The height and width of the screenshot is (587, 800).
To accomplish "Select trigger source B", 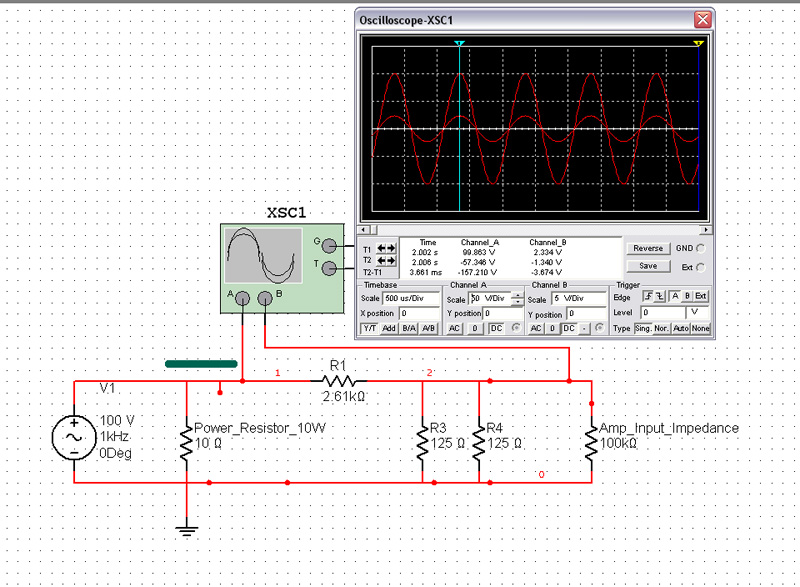I will click(x=687, y=296).
